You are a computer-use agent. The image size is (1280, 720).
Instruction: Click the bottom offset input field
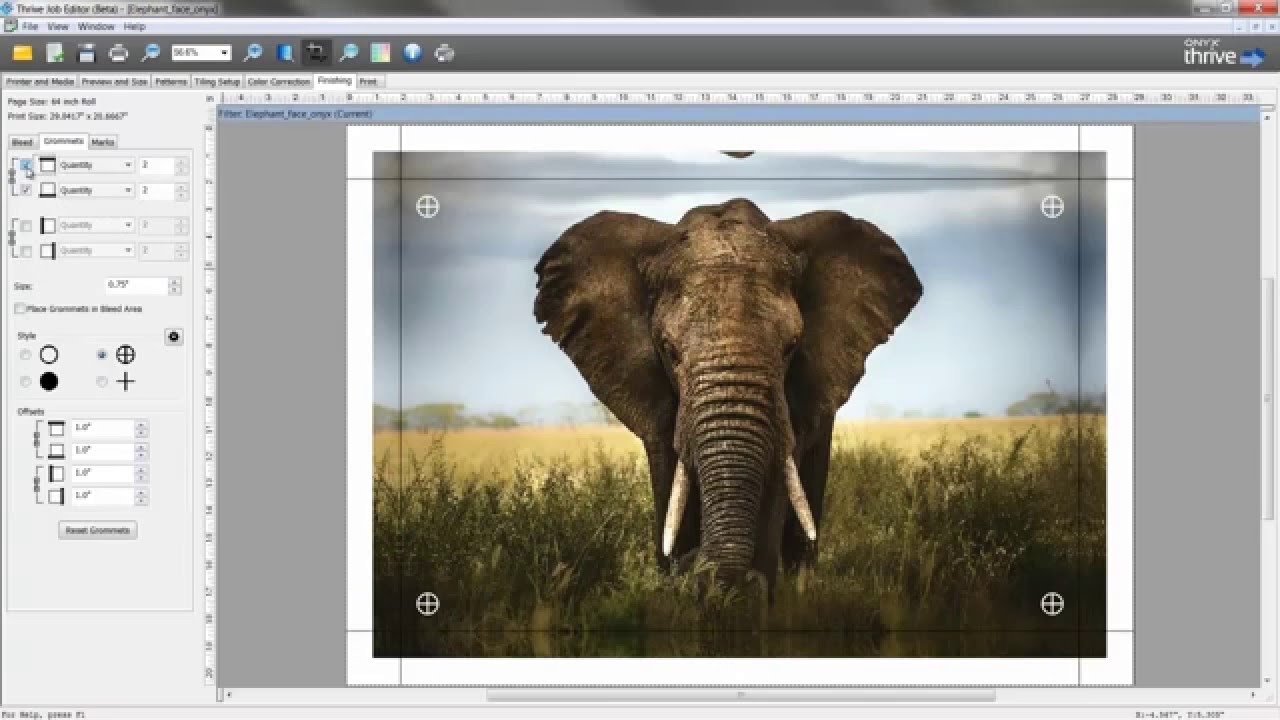[x=102, y=450]
